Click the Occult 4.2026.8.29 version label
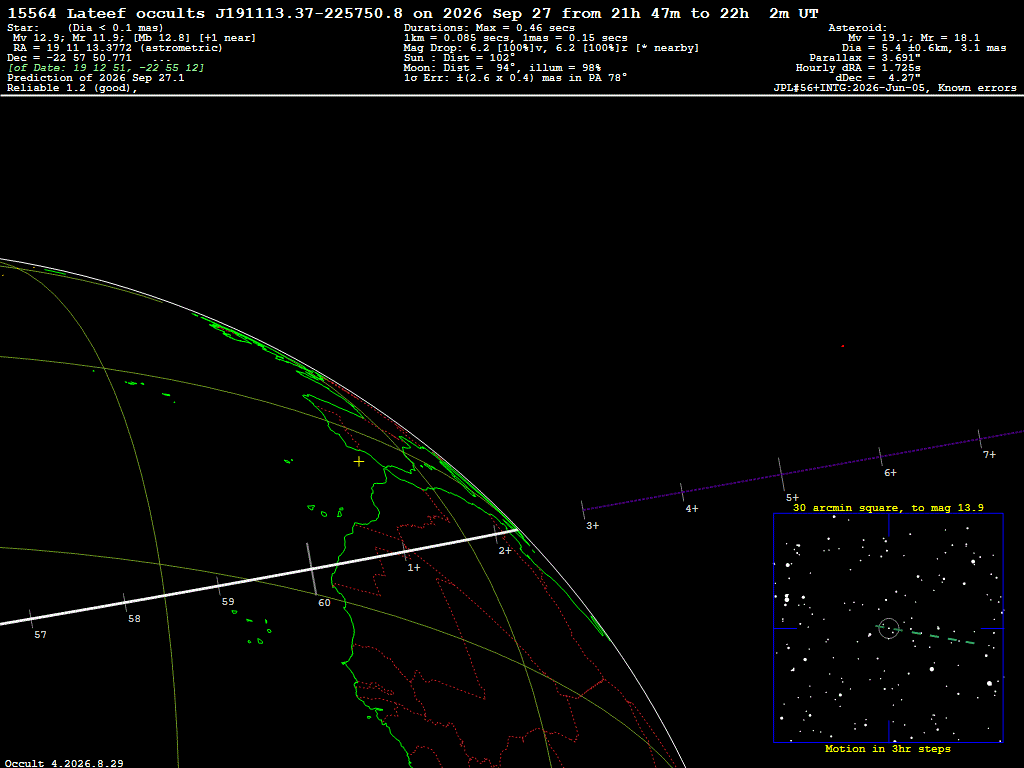This screenshot has width=1024, height=768. (64, 763)
